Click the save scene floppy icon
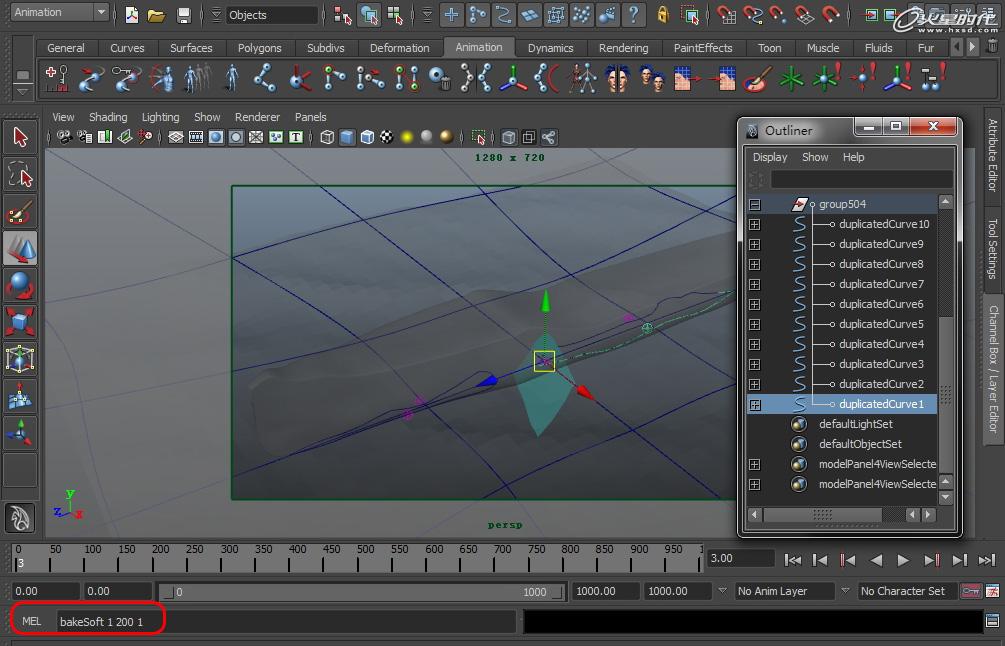 (x=183, y=15)
